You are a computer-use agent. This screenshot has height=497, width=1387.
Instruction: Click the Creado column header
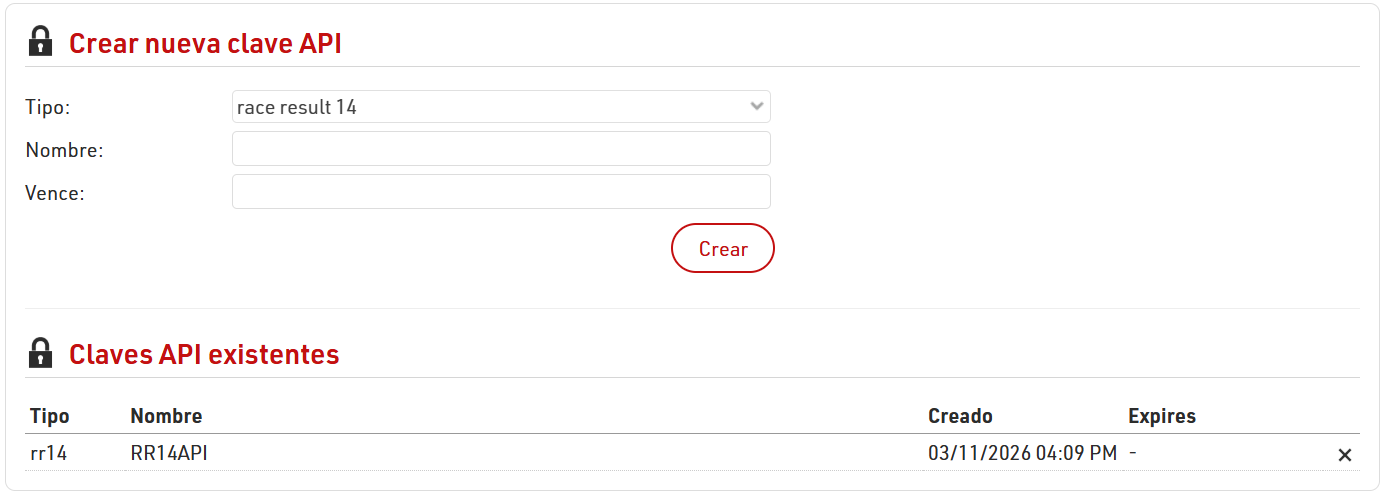960,416
